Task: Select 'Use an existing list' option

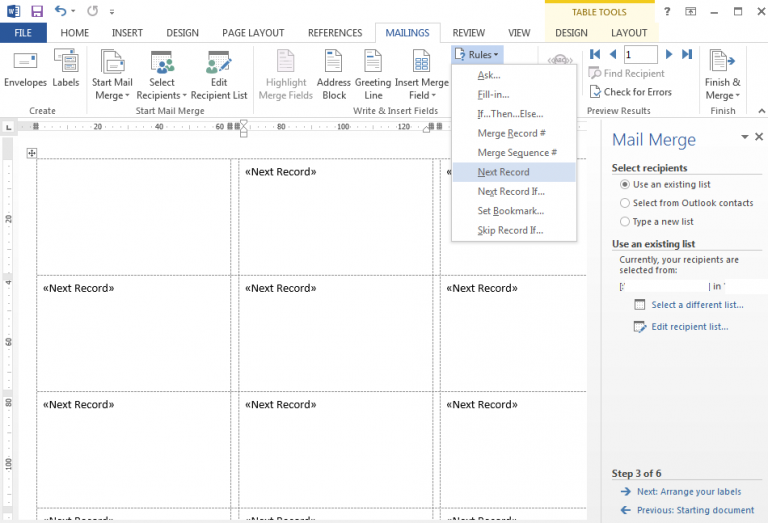Action: point(625,185)
